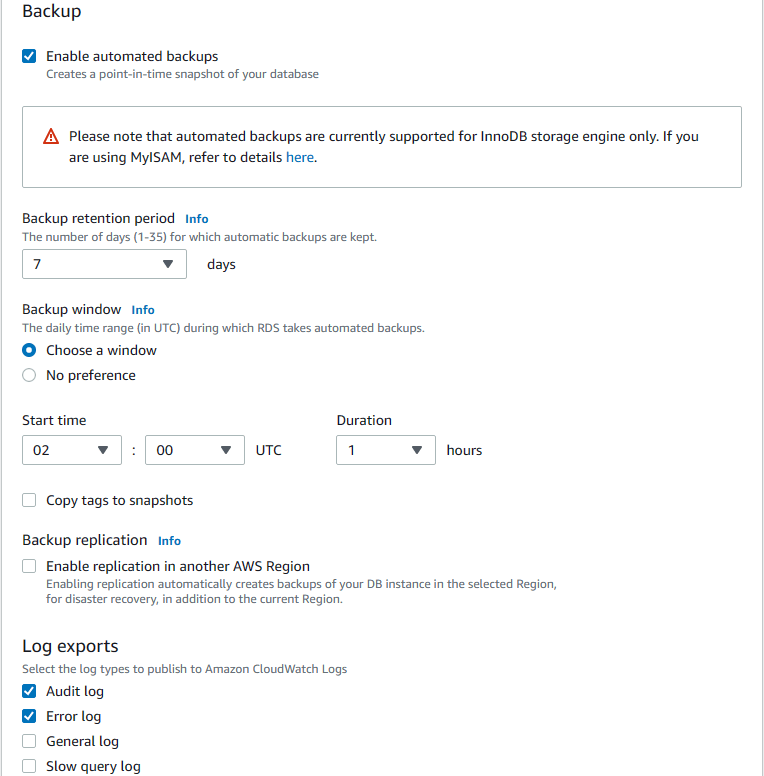Expand the Duration hours dropdown
The width and height of the screenshot is (764, 776).
[x=385, y=450]
